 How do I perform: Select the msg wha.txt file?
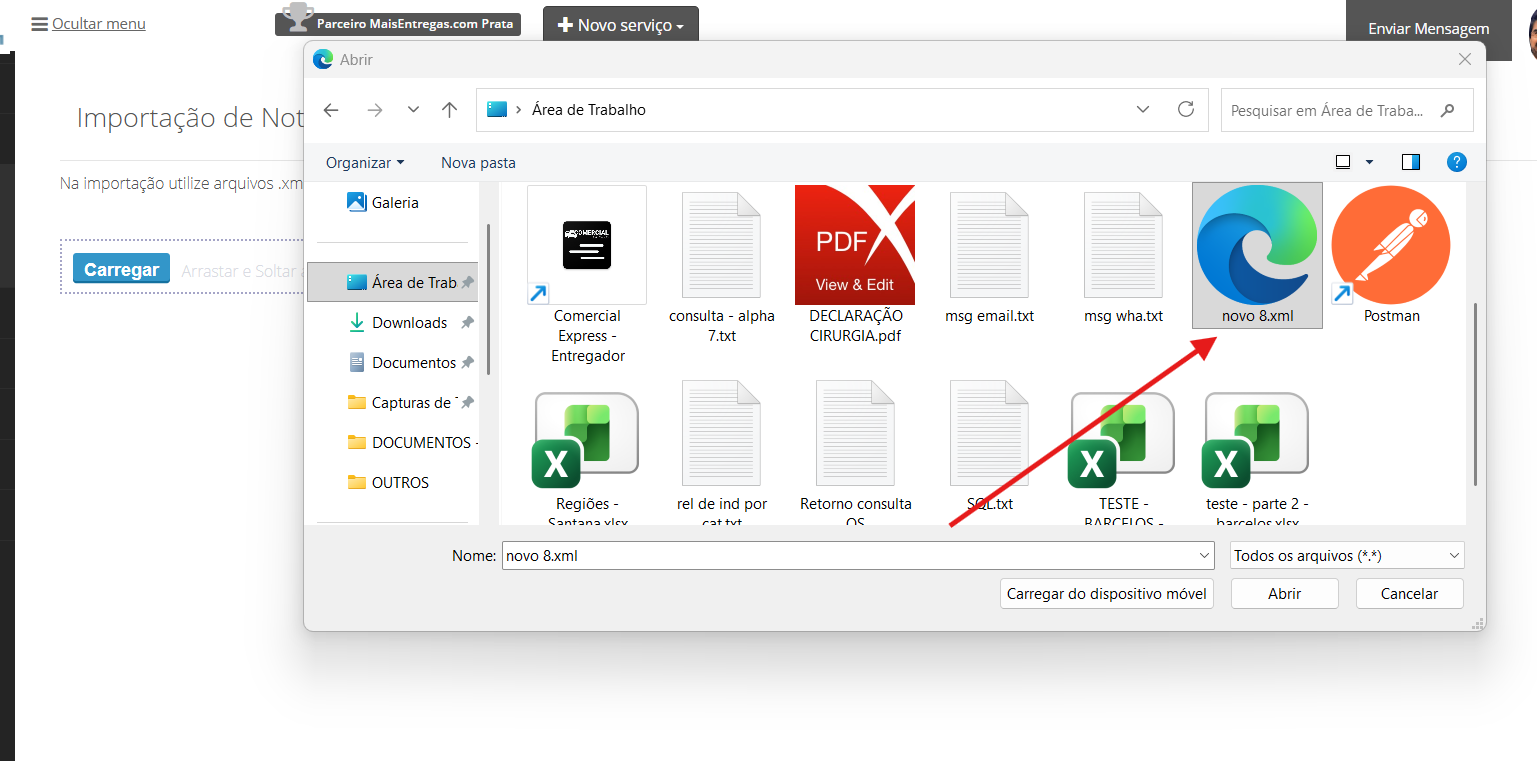[x=1123, y=257]
